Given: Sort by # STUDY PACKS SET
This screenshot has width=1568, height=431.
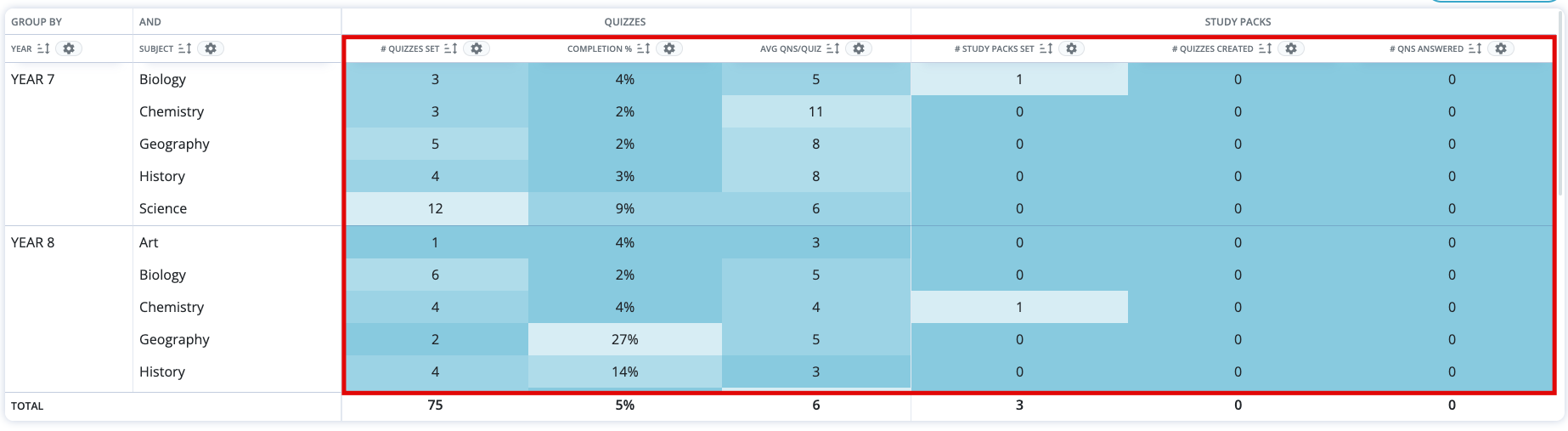Looking at the screenshot, I should click(x=1046, y=49).
